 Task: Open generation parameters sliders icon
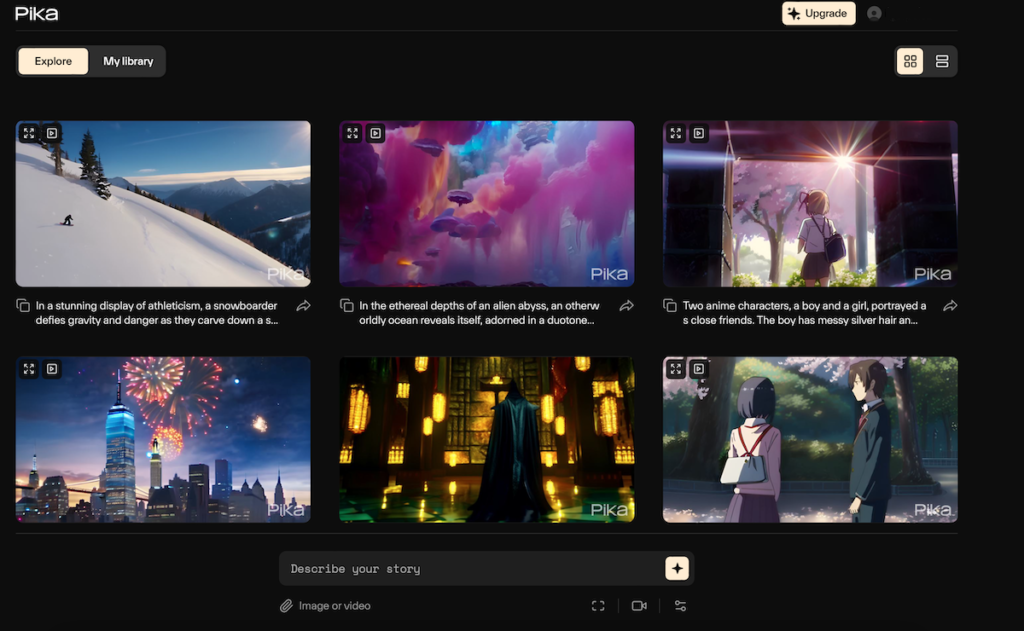pyautogui.click(x=680, y=606)
